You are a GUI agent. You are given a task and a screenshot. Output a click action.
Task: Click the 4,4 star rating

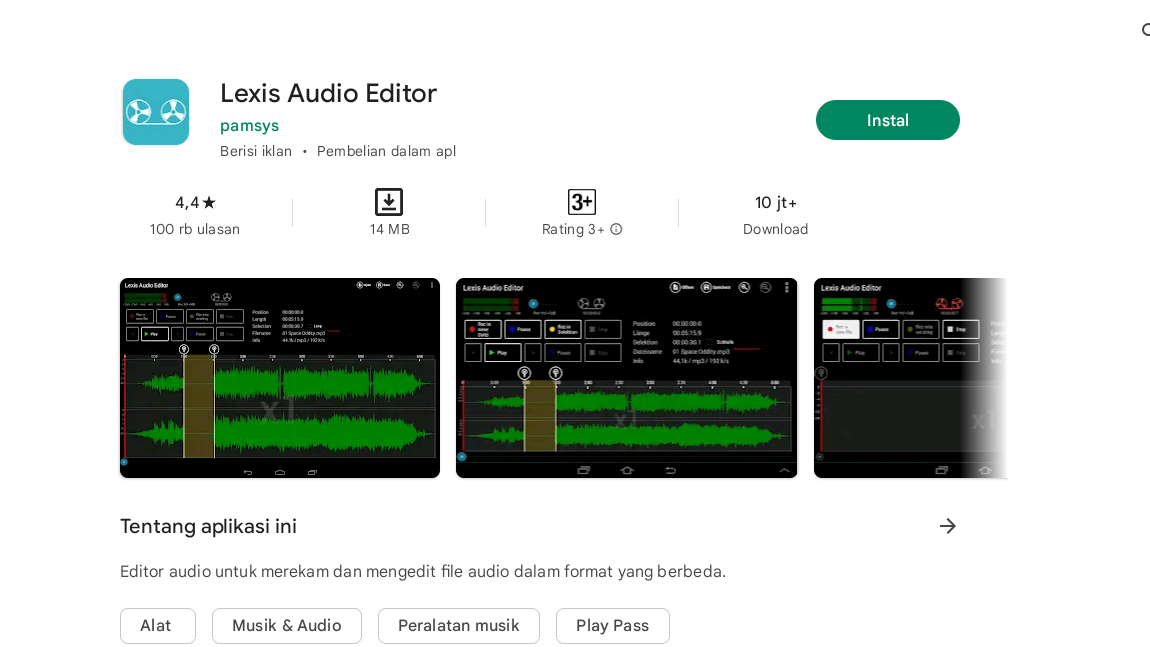coord(195,202)
